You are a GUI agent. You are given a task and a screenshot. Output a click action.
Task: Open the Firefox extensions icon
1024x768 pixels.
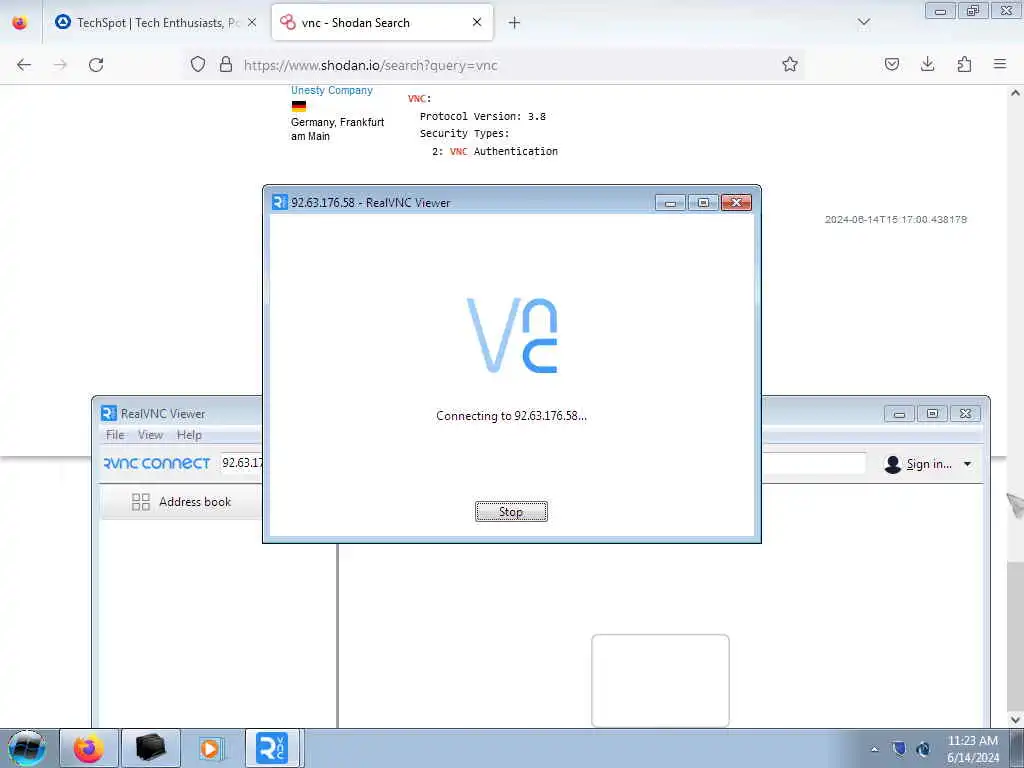click(964, 64)
